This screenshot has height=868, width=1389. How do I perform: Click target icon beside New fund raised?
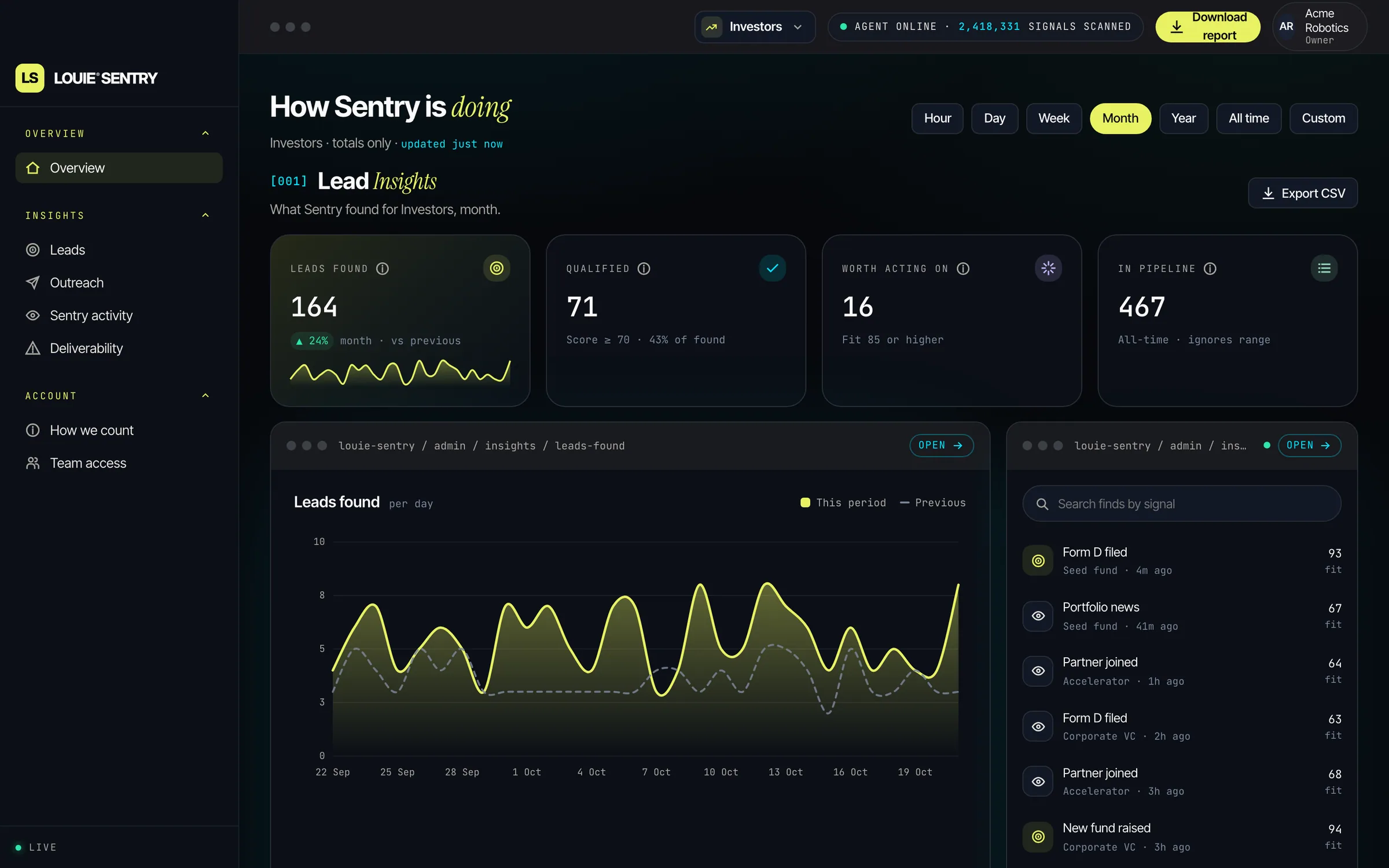point(1038,837)
